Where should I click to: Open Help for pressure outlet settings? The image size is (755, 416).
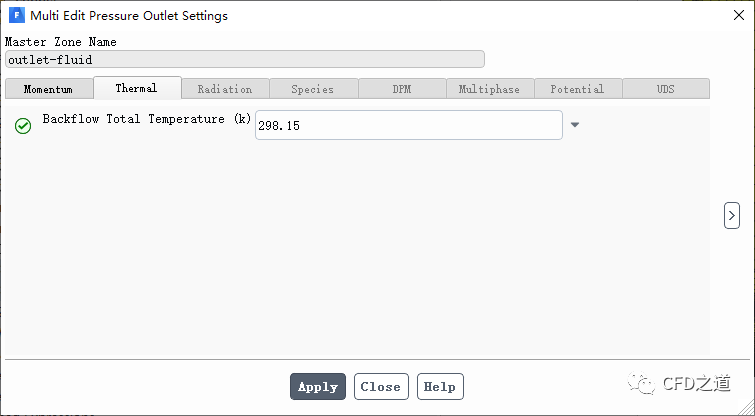click(x=439, y=387)
